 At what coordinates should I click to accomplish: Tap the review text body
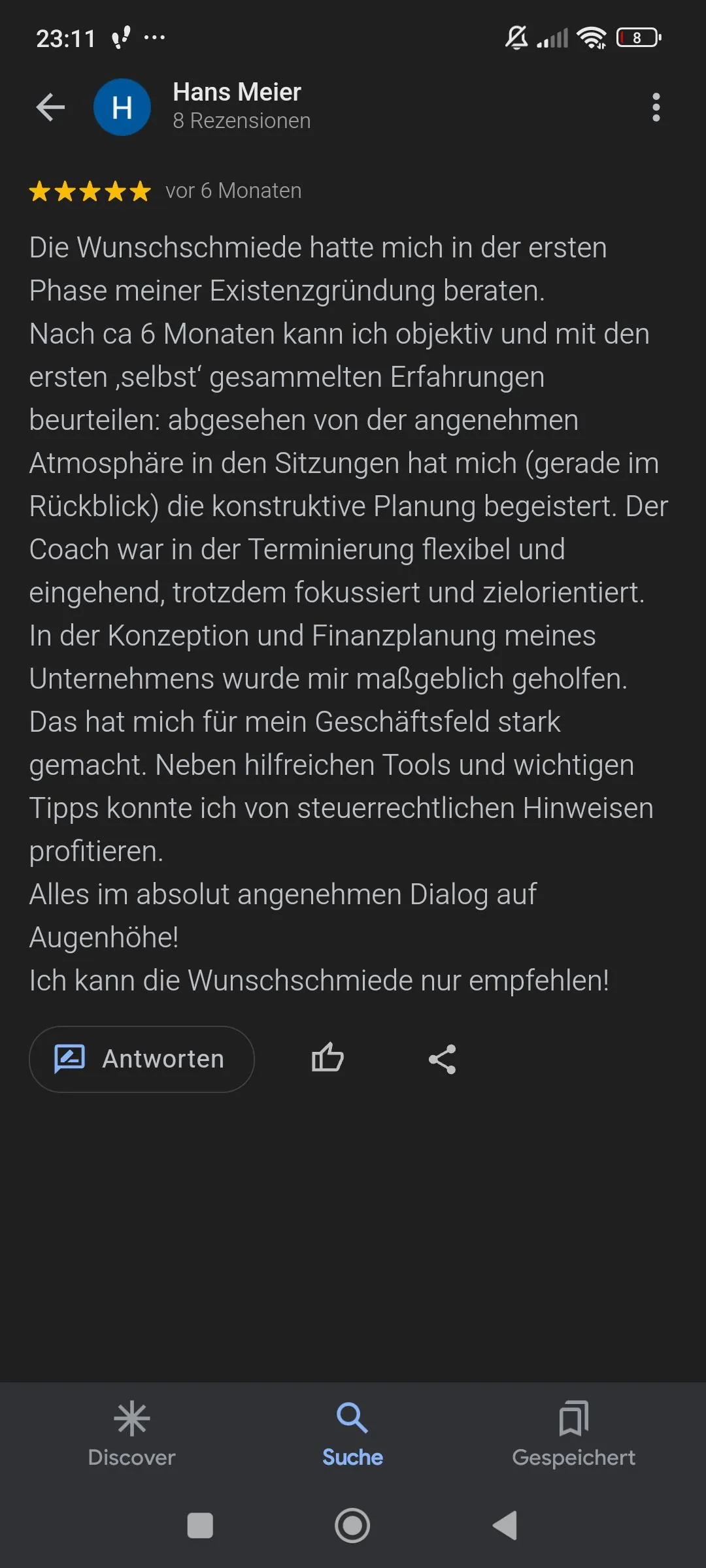tap(349, 614)
